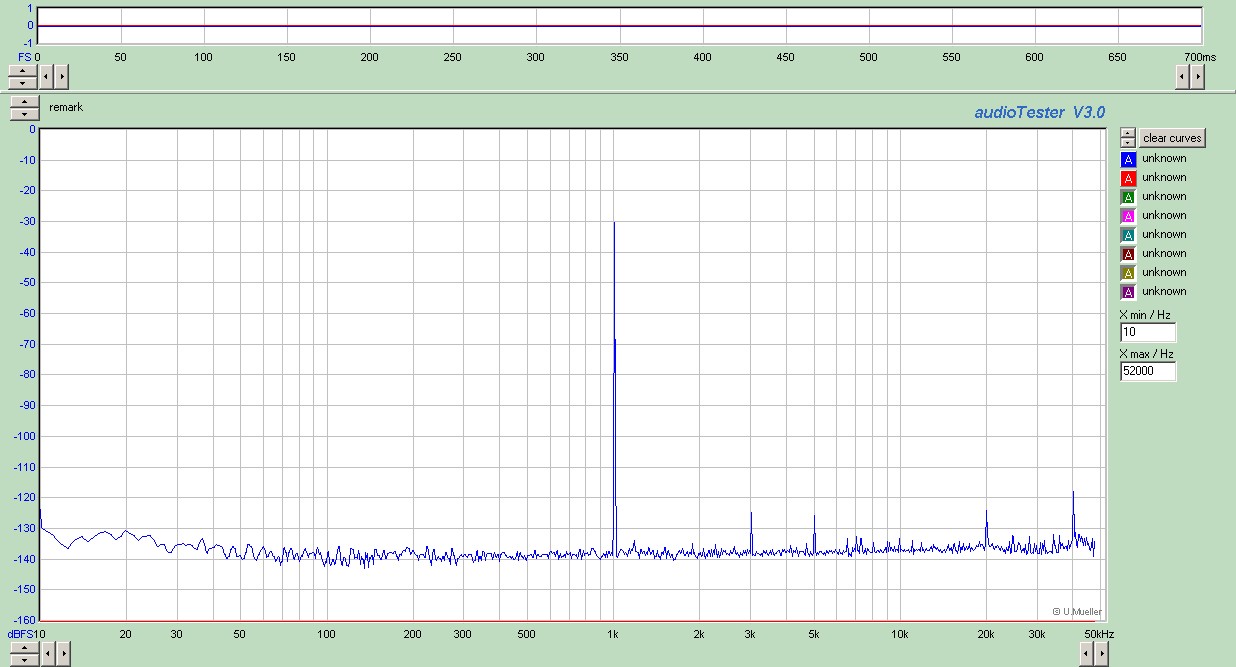This screenshot has height=667, width=1236.
Task: Click the 700ms label on the time axis
Action: (1200, 57)
